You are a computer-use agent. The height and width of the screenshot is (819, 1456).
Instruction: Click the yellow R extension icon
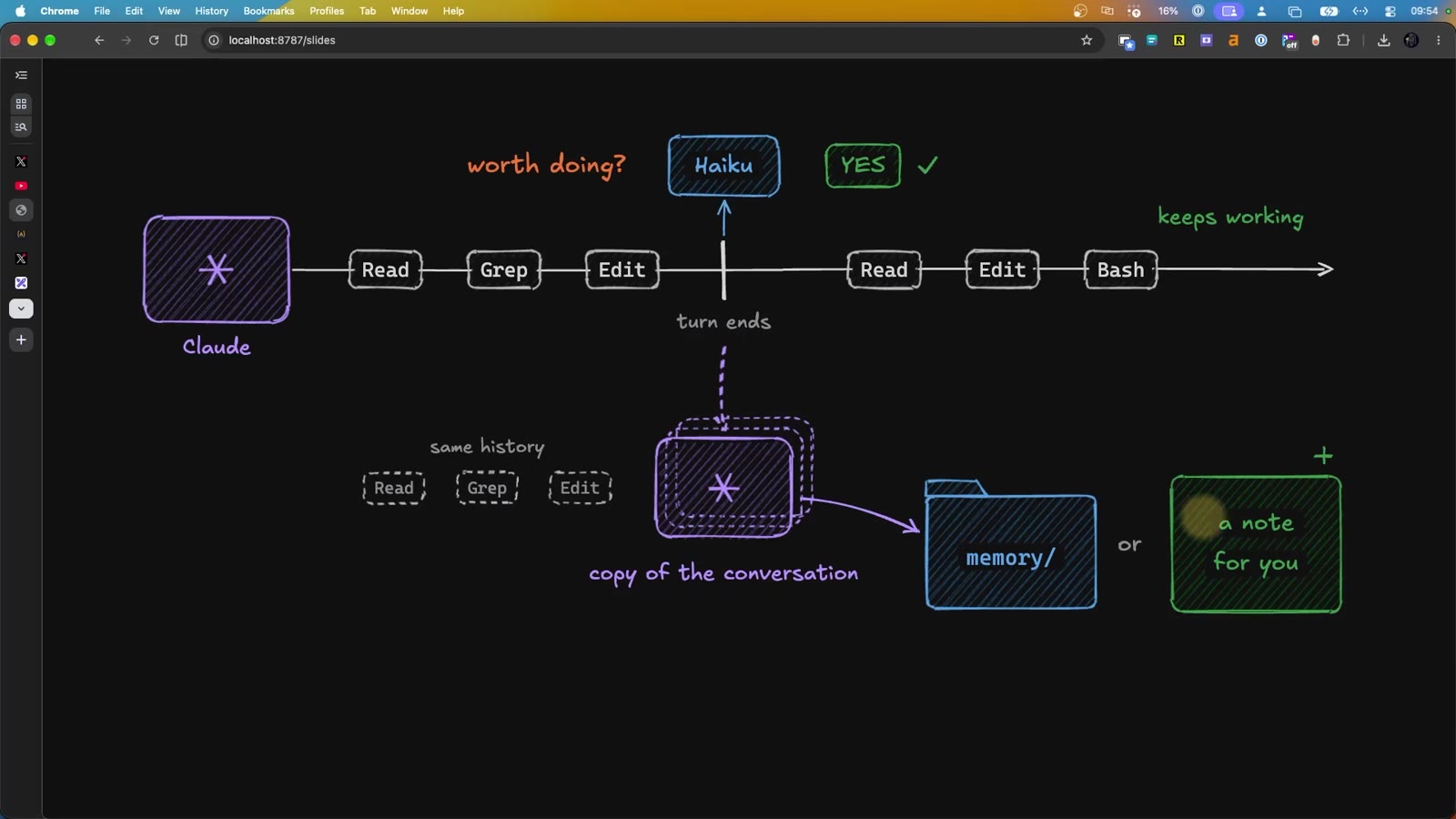click(1178, 40)
